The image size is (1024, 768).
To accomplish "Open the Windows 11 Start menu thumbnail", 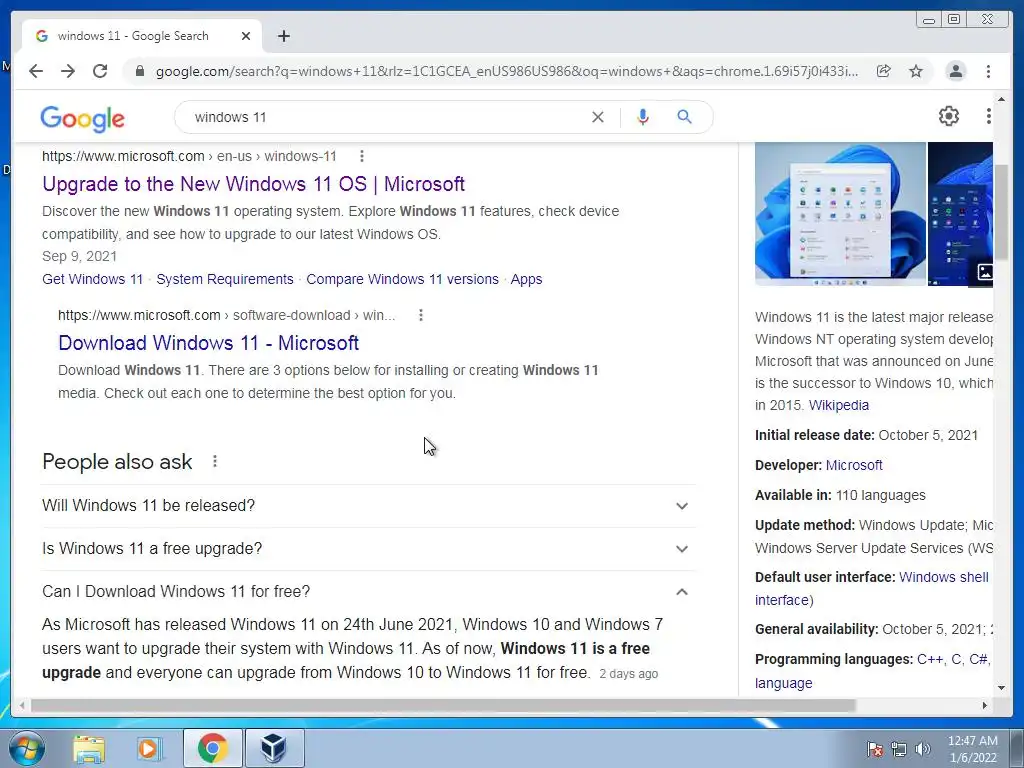I will (x=840, y=214).
